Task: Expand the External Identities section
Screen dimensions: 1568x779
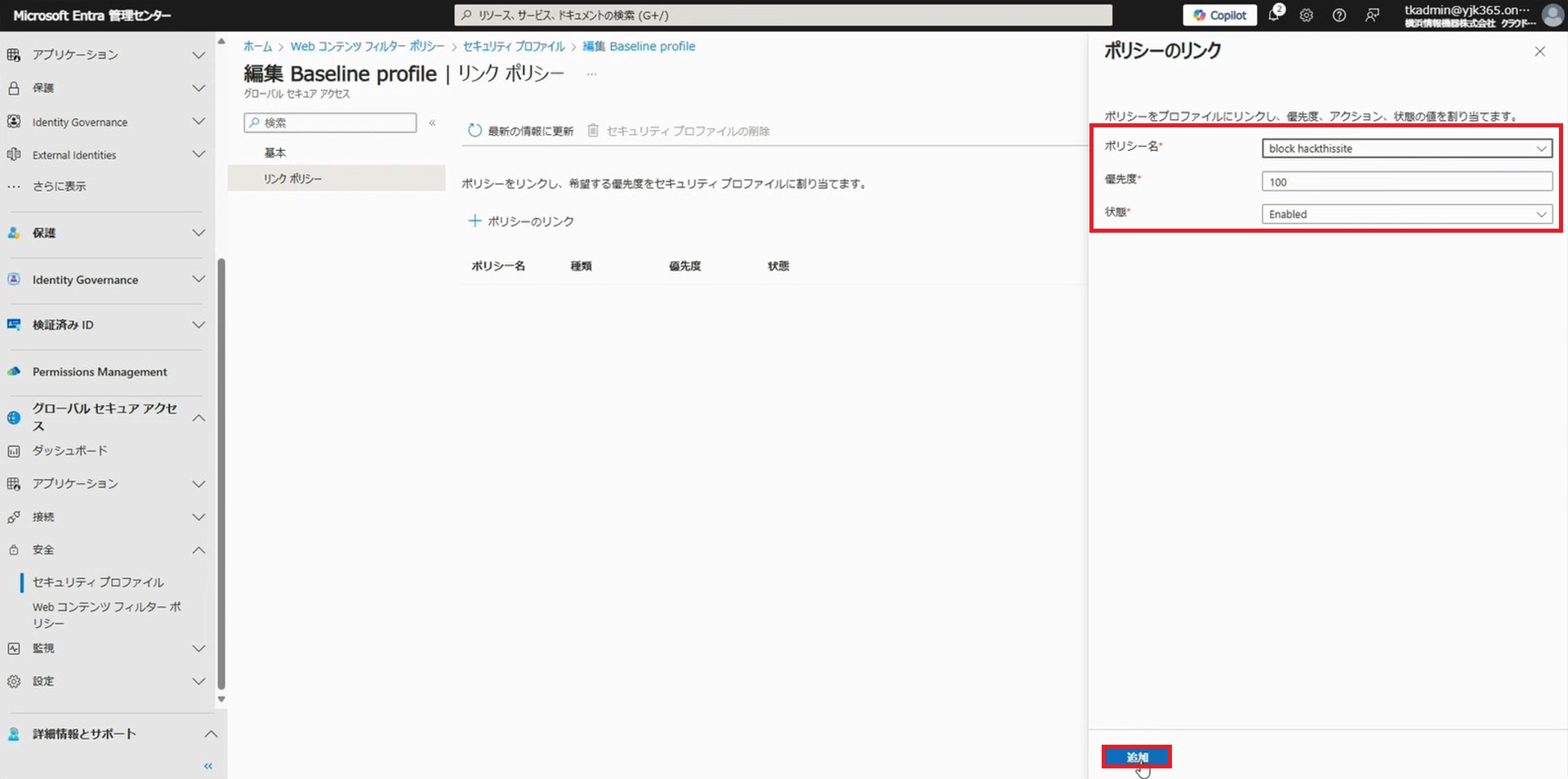Action: (x=198, y=154)
